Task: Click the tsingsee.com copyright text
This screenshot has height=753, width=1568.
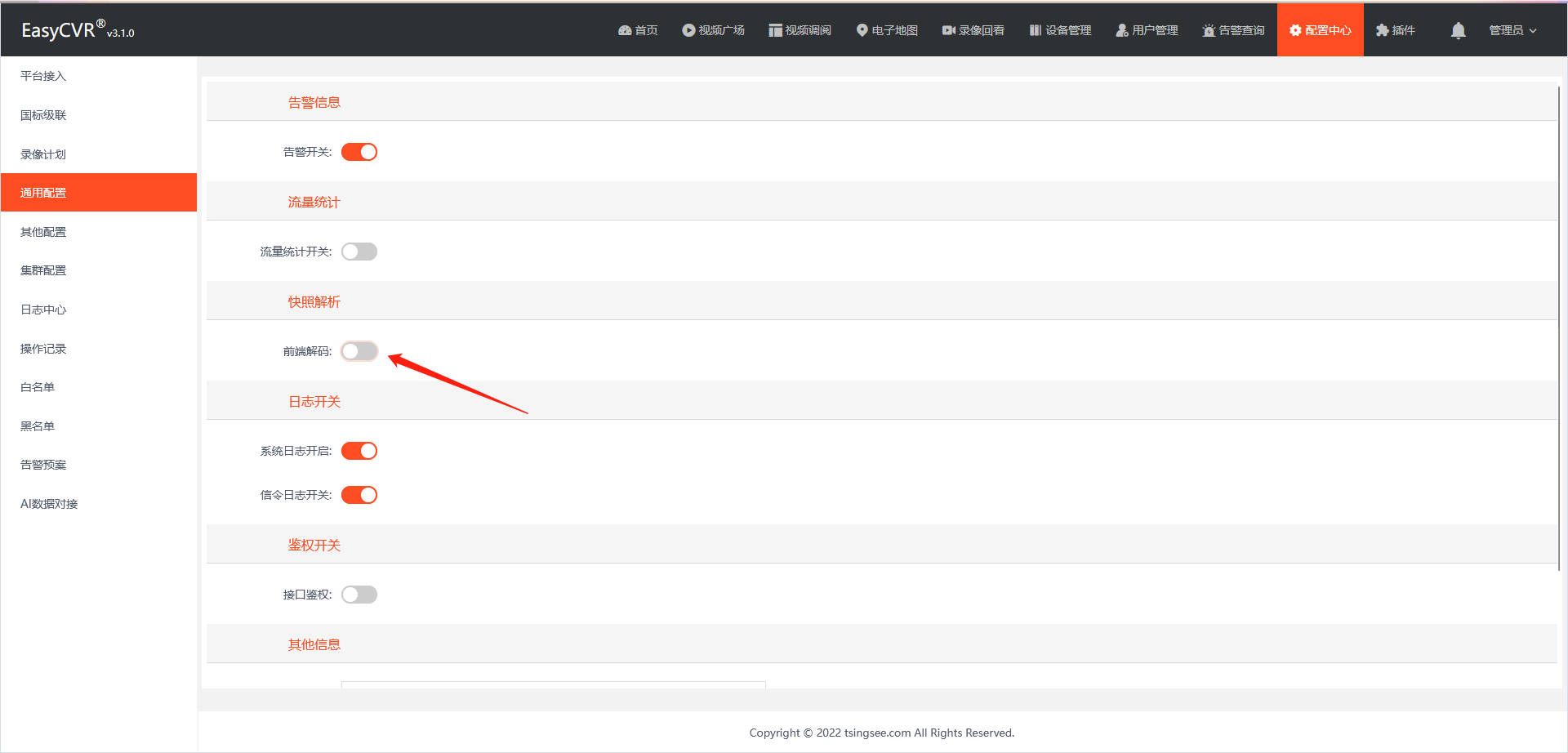Action: click(x=882, y=733)
